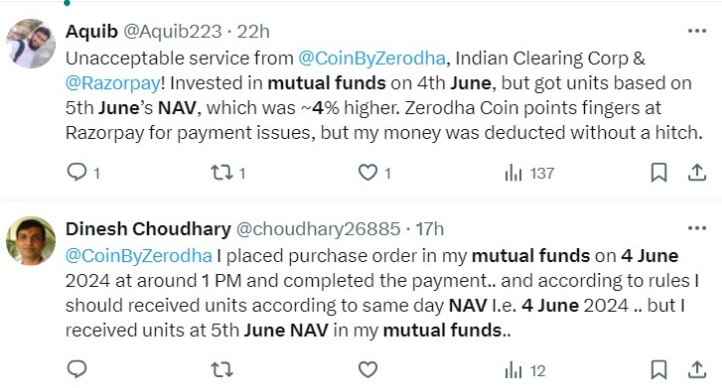Reply to Dinesh Choudhary's tweet
Screen dimensions: 722x388
click(x=77, y=369)
